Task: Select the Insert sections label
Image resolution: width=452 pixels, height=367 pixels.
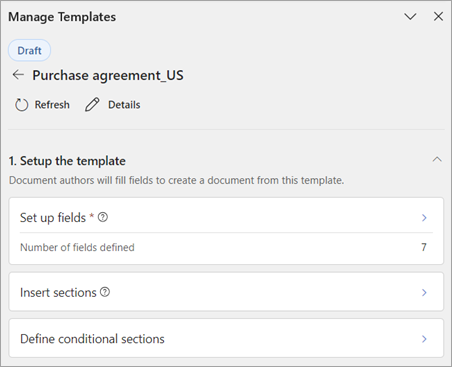Action: click(58, 292)
